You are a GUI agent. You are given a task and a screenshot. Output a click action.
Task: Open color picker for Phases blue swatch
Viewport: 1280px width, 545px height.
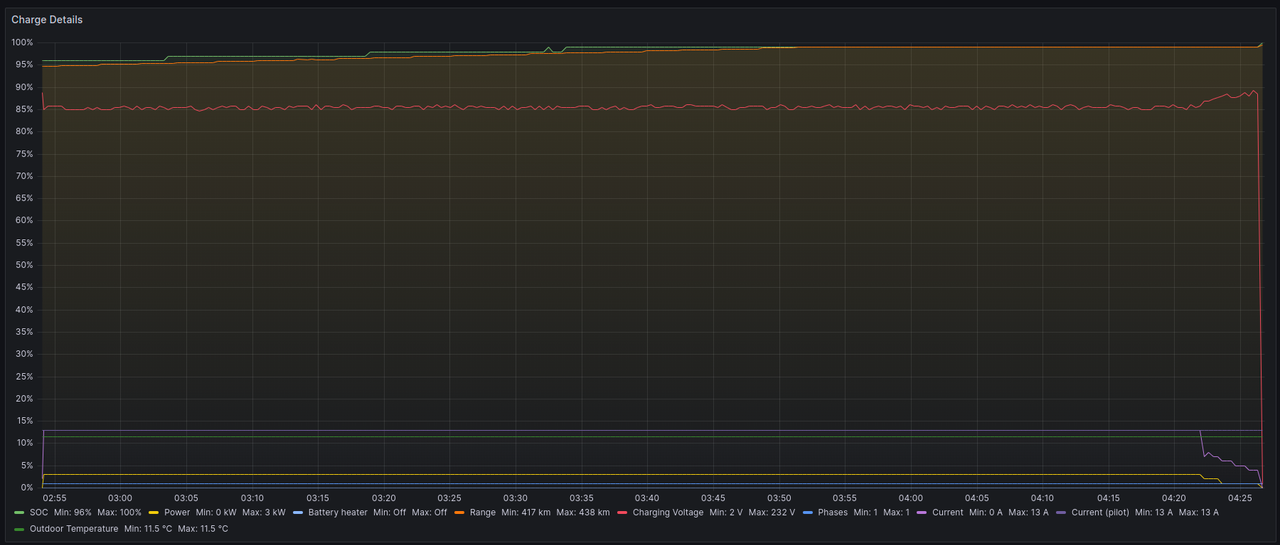click(x=808, y=512)
